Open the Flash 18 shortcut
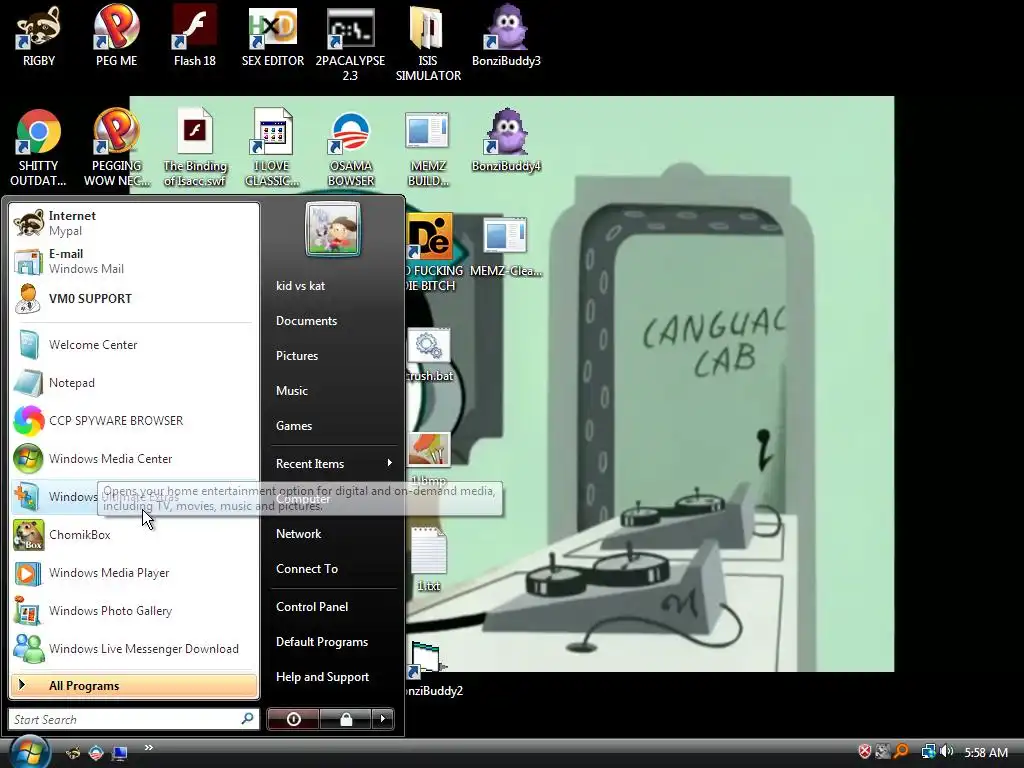 [x=195, y=36]
